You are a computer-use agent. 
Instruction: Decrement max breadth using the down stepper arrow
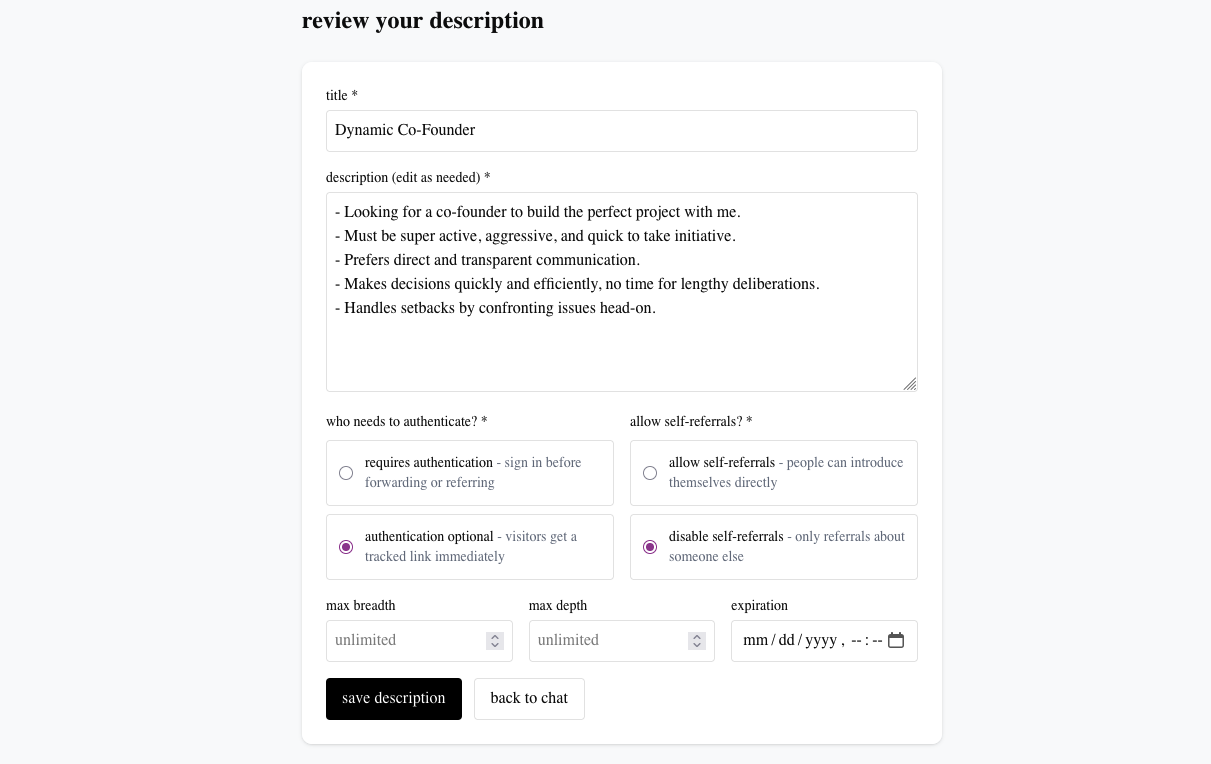[x=495, y=645]
